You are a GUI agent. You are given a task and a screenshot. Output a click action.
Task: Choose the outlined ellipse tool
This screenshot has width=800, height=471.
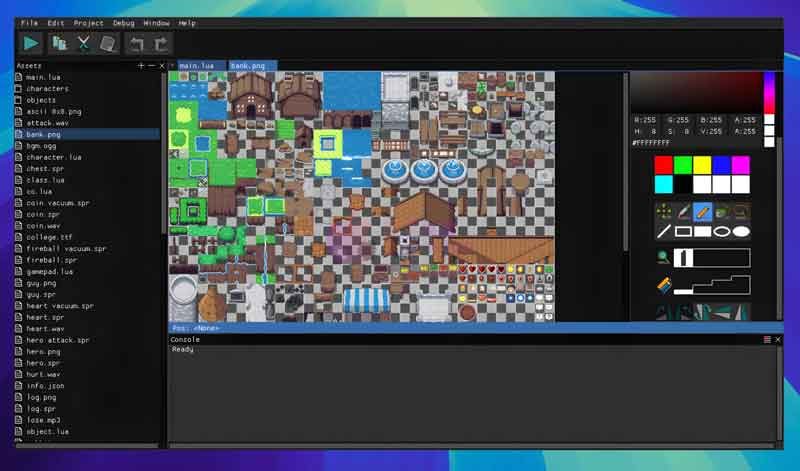pos(722,232)
